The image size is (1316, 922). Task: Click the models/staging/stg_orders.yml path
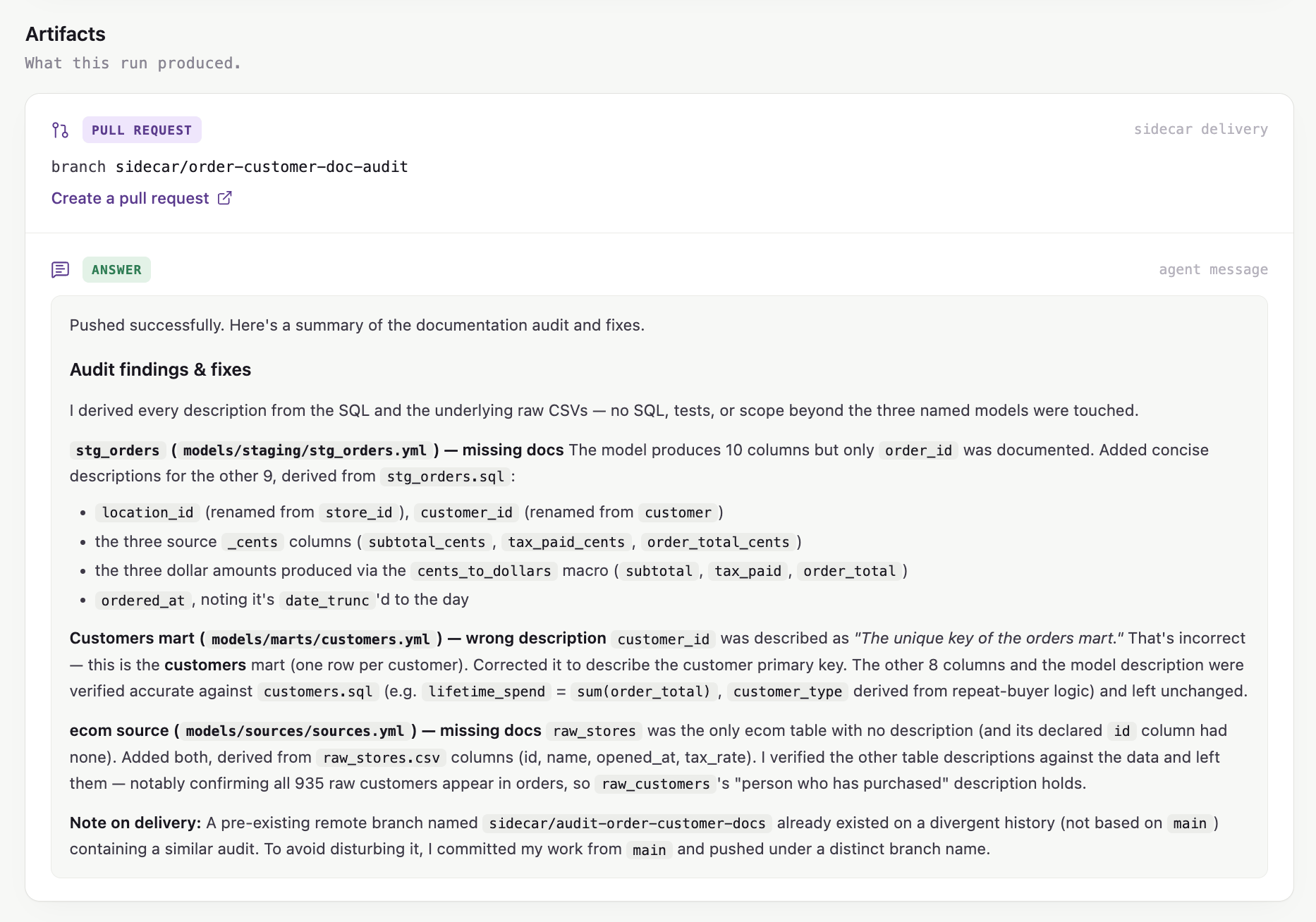click(x=305, y=450)
